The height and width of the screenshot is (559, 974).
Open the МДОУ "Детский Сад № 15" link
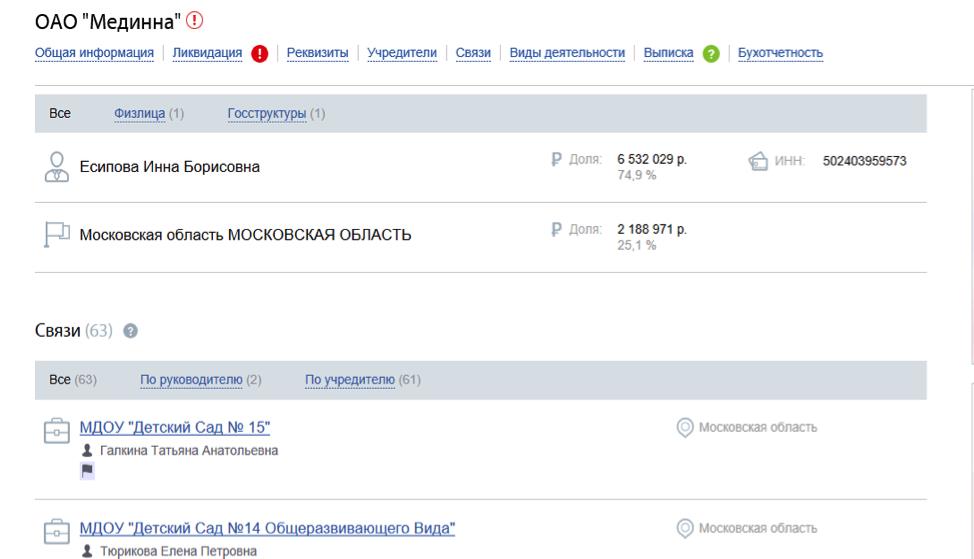click(x=175, y=427)
